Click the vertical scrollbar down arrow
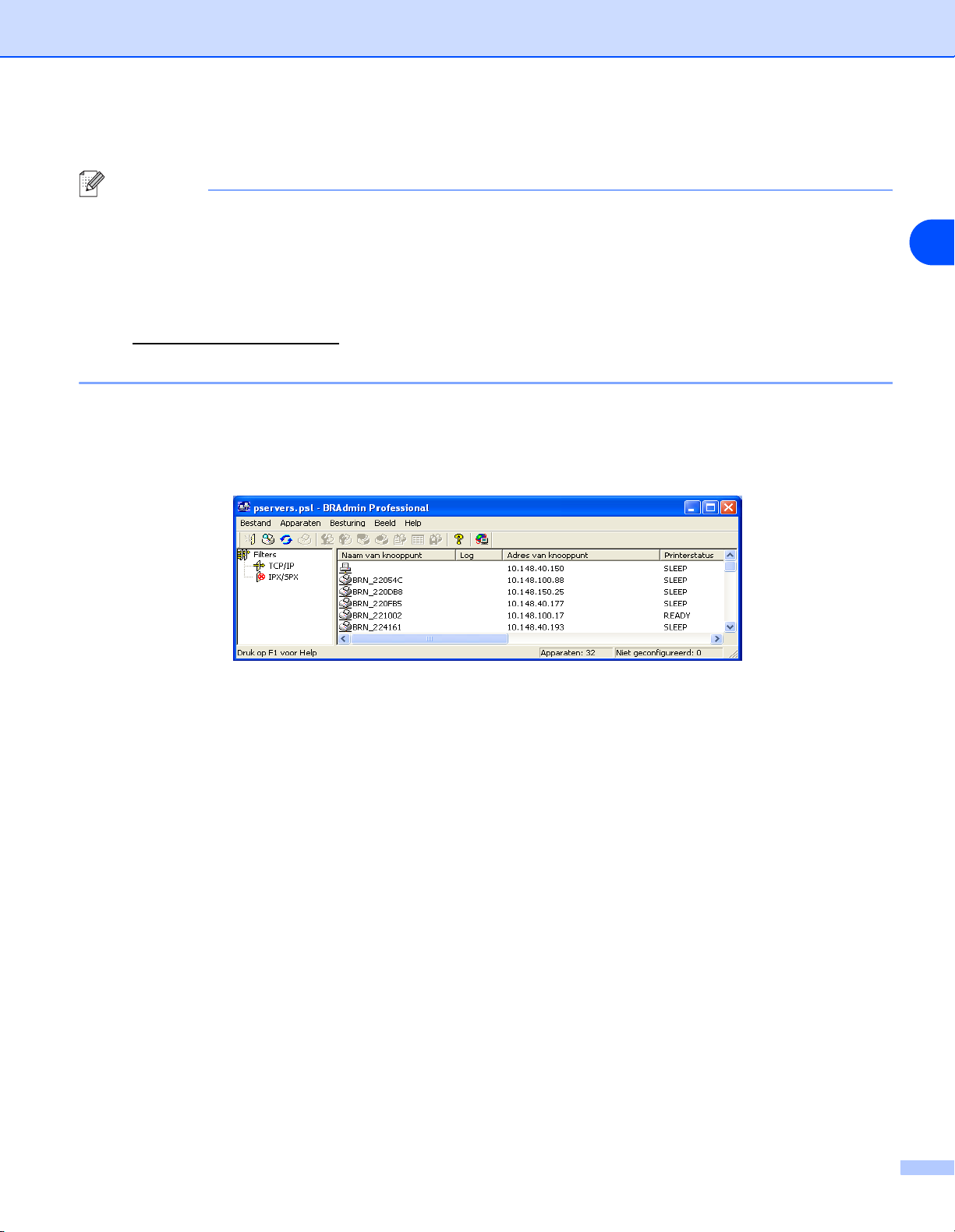Screen dimensions: 955x1232 730,627
